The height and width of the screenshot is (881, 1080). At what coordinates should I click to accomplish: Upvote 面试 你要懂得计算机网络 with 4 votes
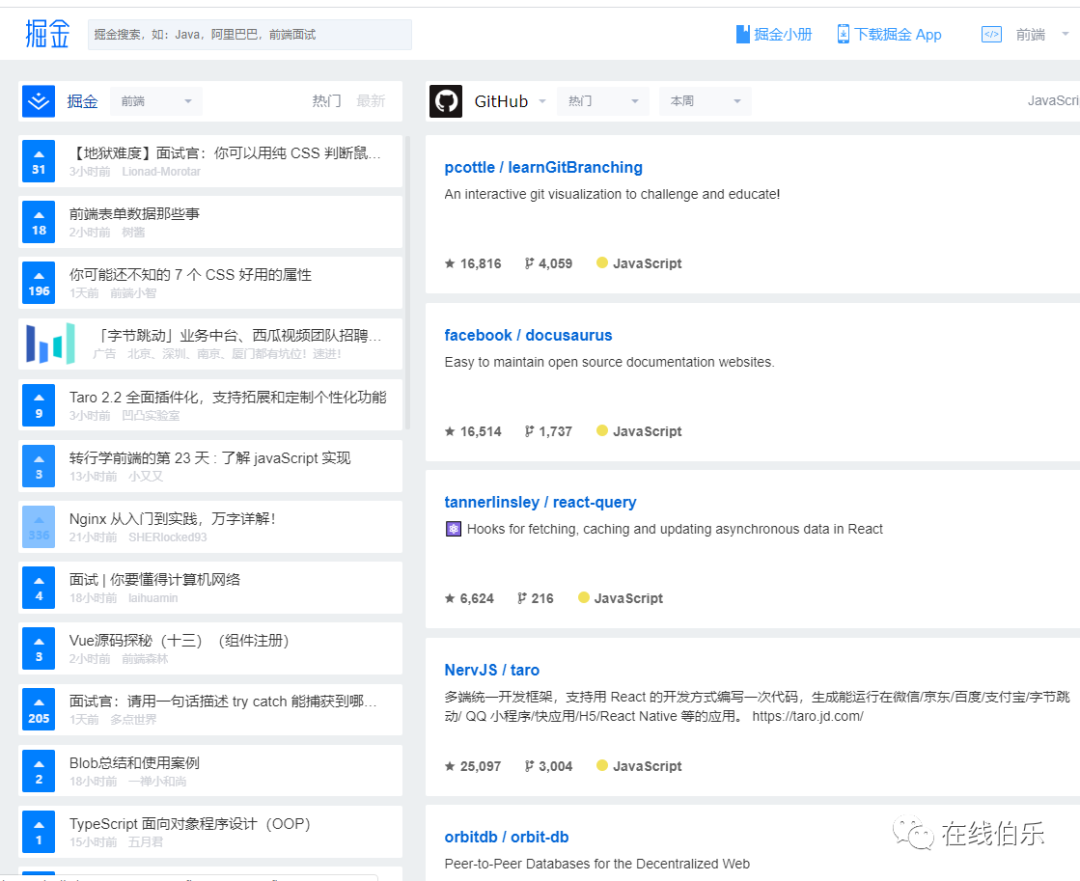39,588
